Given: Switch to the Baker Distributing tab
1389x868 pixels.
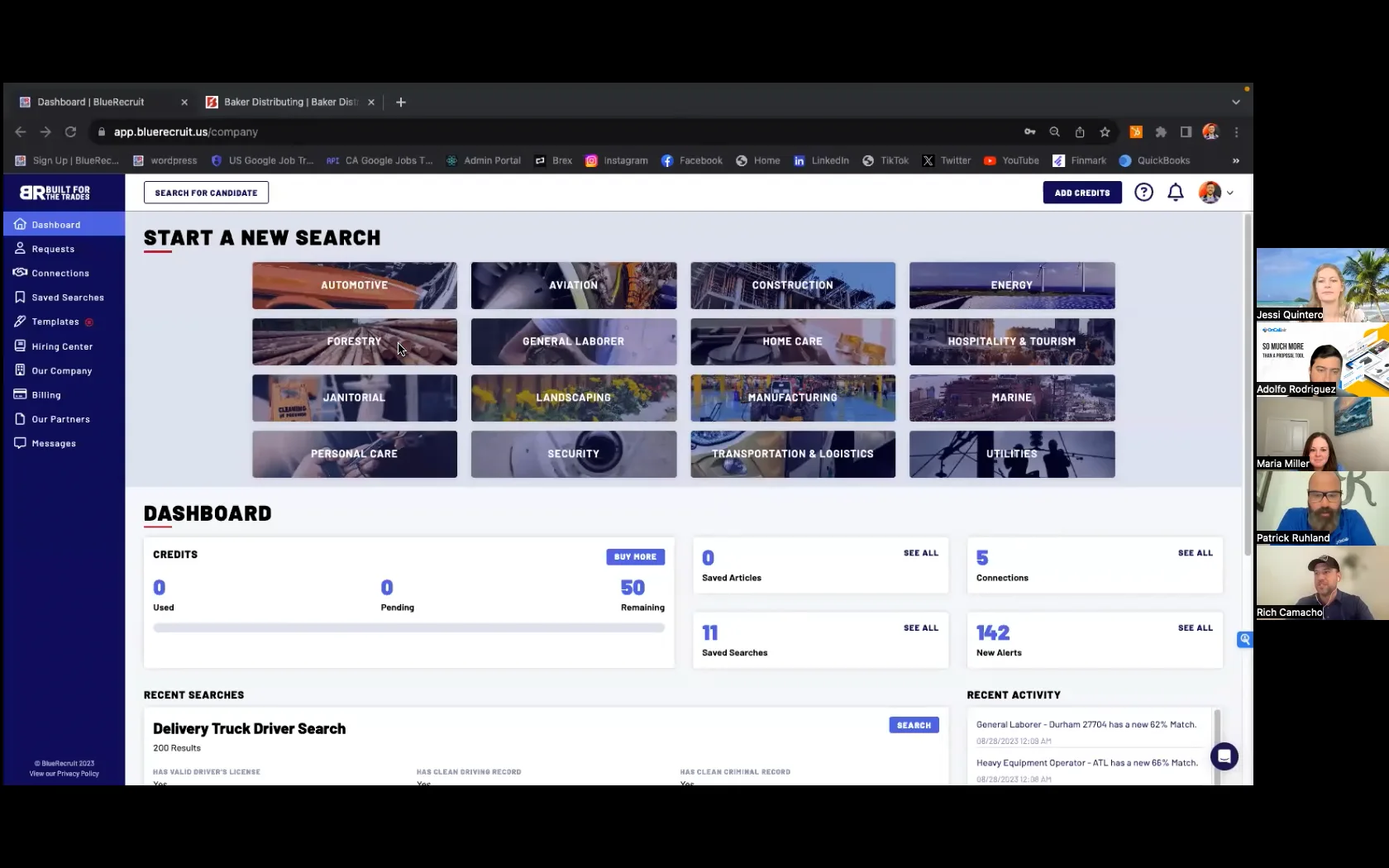Looking at the screenshot, I should (x=289, y=102).
